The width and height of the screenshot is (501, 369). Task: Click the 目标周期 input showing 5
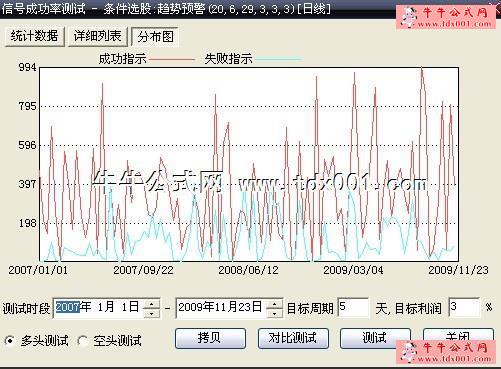[x=353, y=307]
